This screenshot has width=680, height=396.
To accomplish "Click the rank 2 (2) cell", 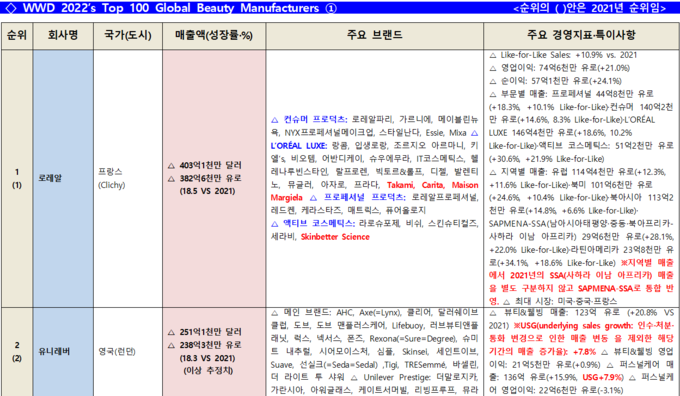I will point(17,352).
